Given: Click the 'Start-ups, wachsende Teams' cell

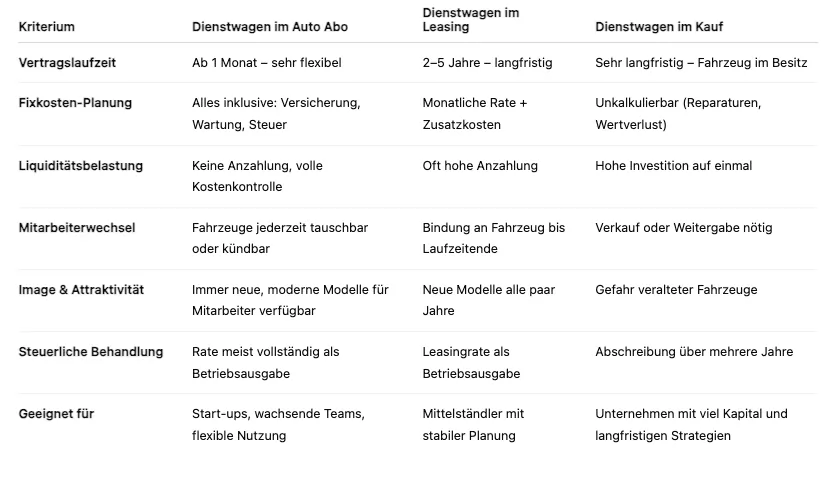Looking at the screenshot, I should tap(278, 414).
